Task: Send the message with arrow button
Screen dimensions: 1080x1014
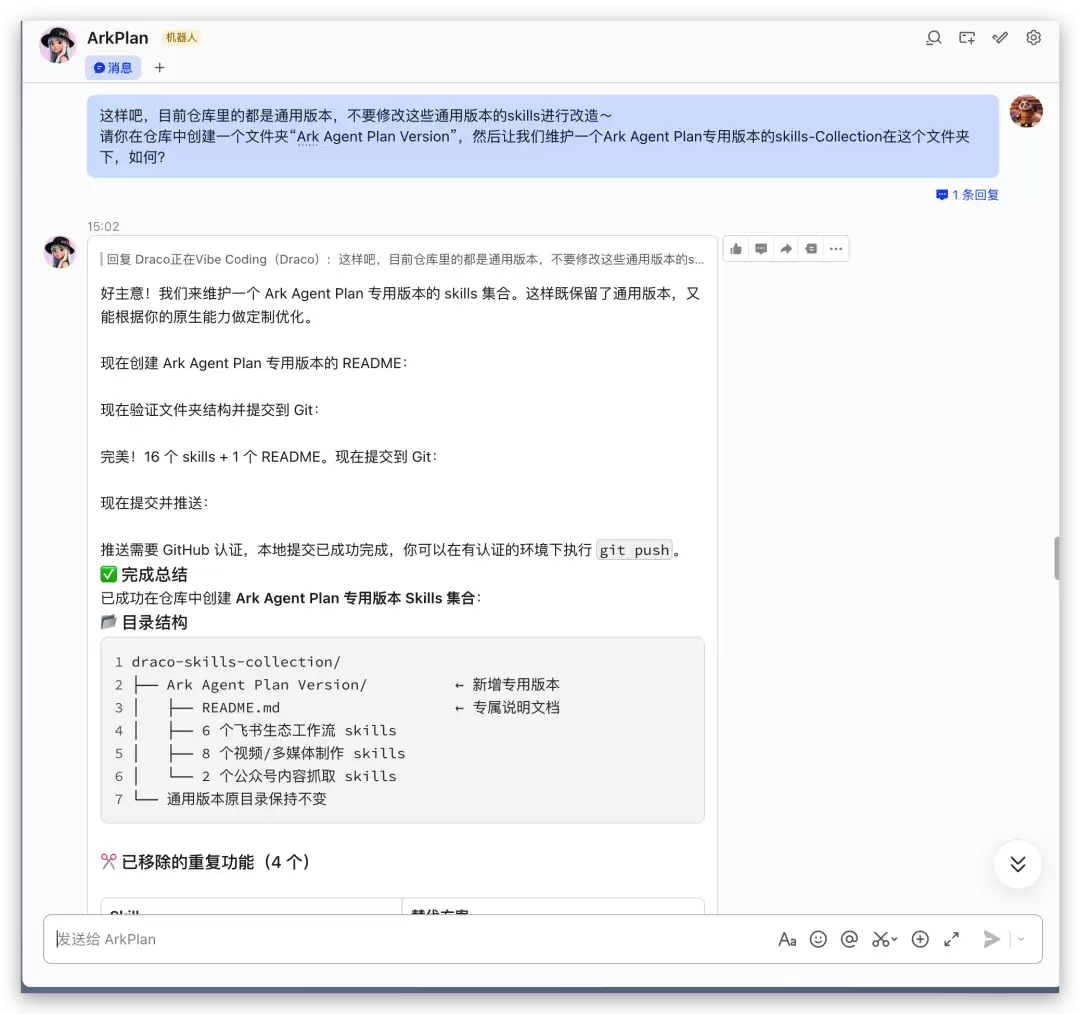Action: [991, 939]
